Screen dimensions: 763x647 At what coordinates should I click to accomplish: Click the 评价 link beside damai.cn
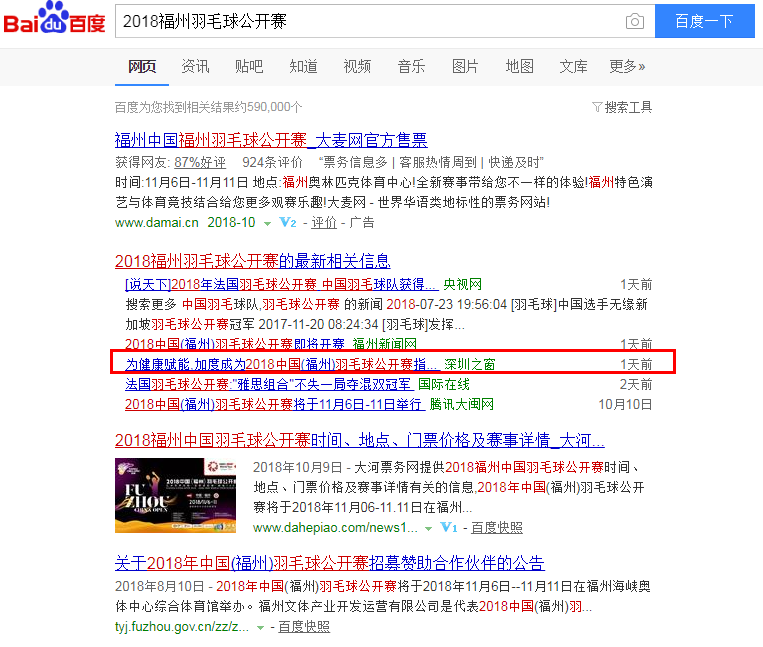coord(324,223)
